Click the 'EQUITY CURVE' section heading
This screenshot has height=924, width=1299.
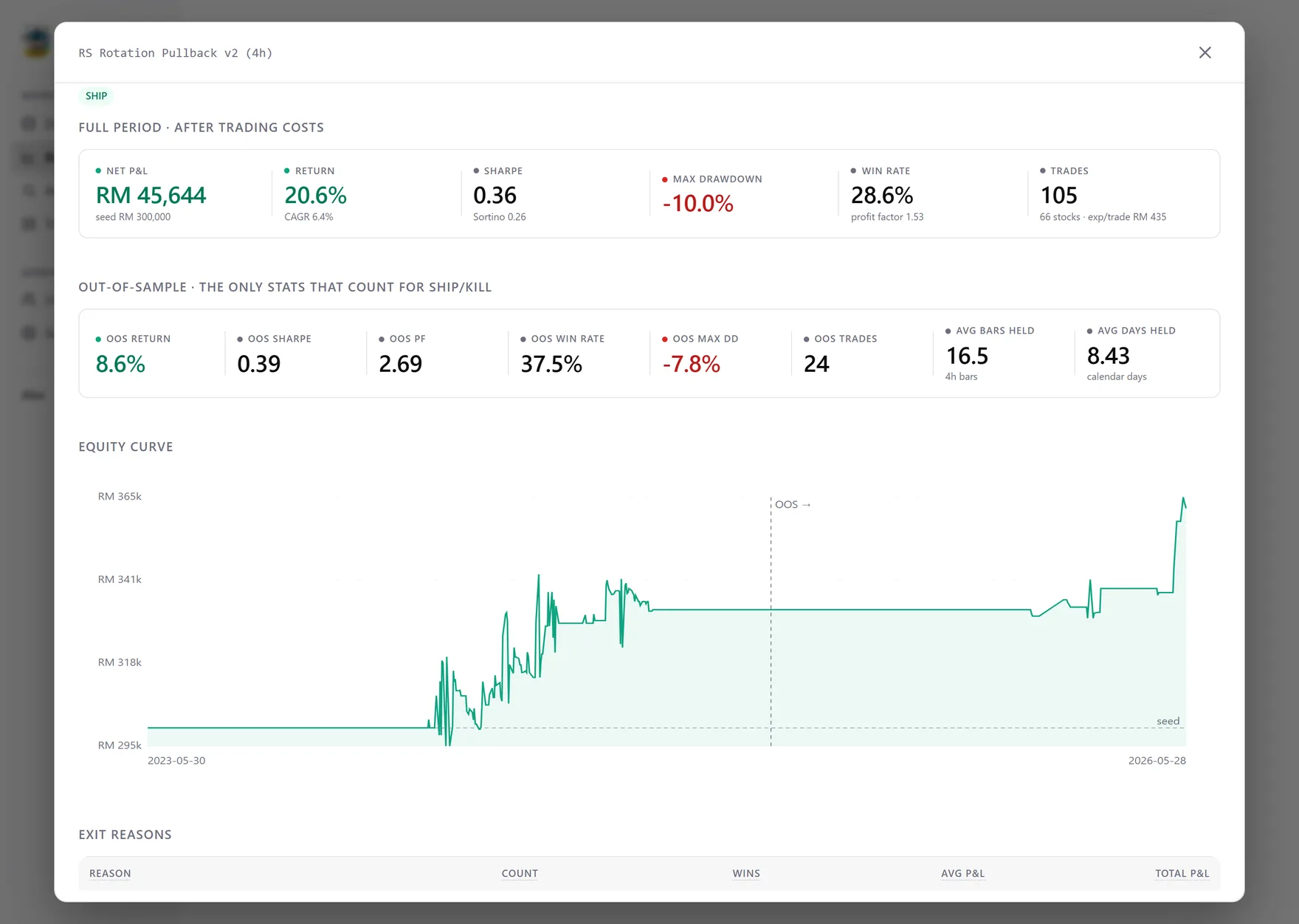coord(125,447)
